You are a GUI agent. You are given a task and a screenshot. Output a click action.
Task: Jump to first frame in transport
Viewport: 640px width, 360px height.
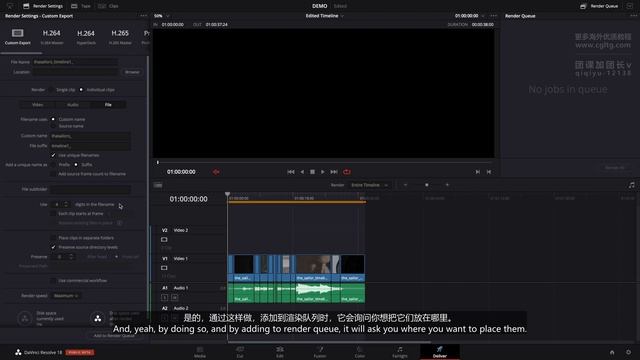pos(291,172)
